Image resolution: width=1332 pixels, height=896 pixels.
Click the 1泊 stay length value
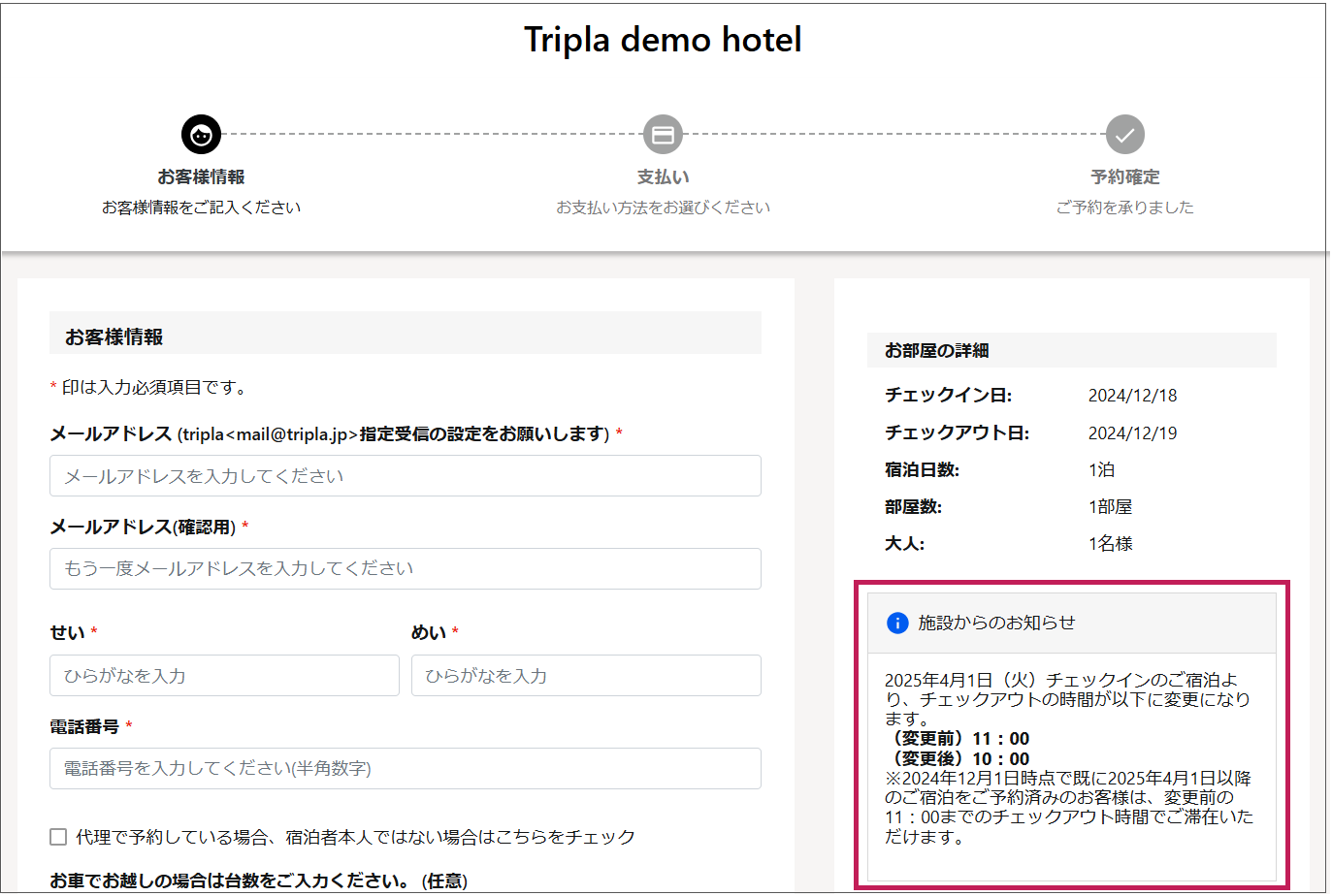coord(1101,470)
